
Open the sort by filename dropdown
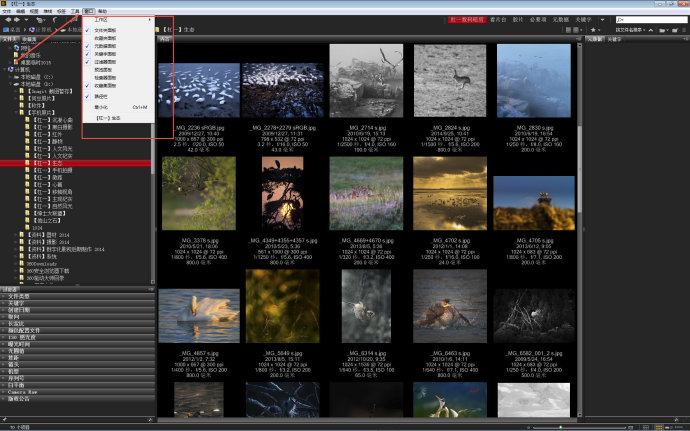630,30
